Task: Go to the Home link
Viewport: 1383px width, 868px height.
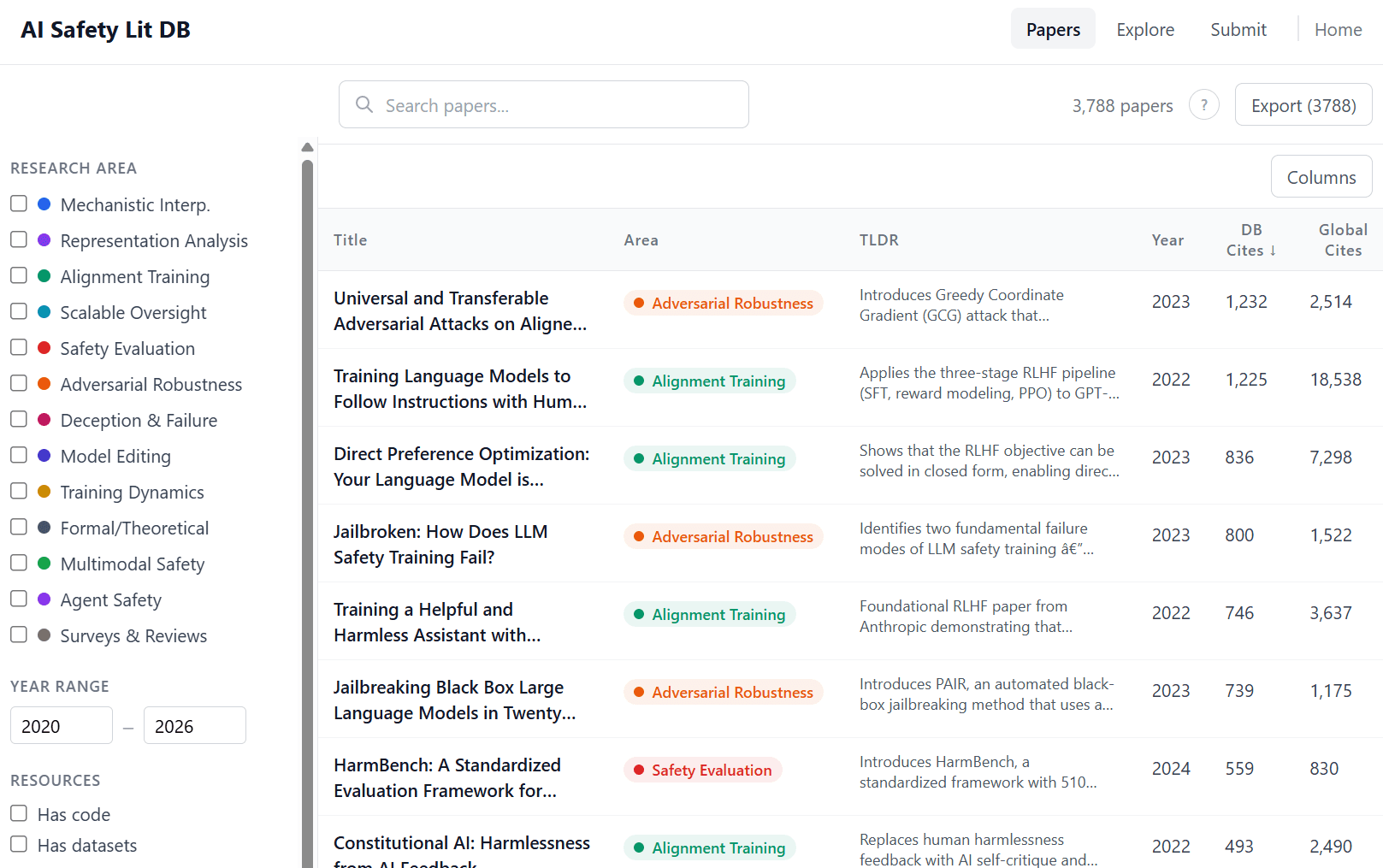Action: click(x=1338, y=30)
